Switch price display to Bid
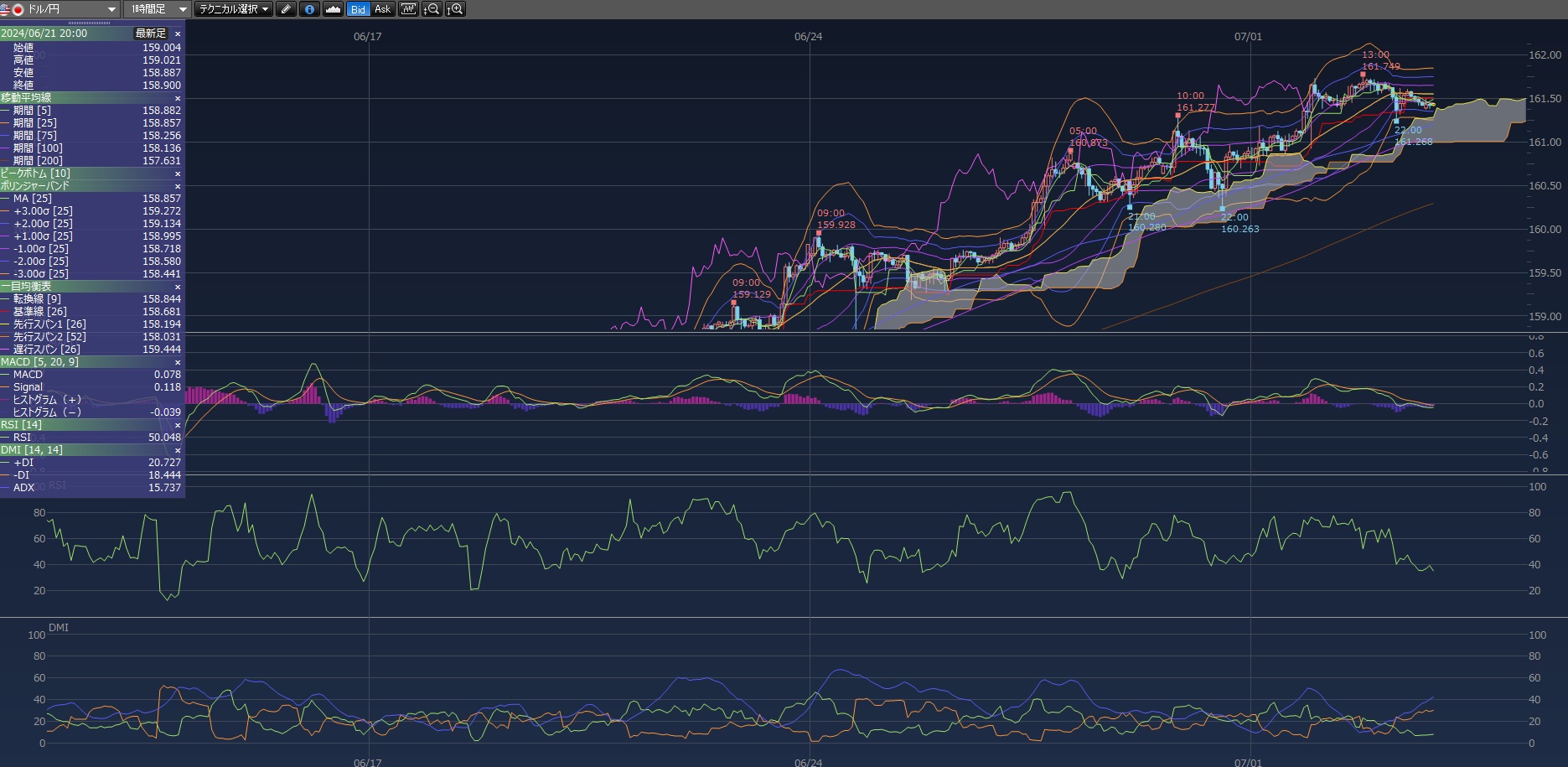This screenshot has width=1568, height=767. 358,9
